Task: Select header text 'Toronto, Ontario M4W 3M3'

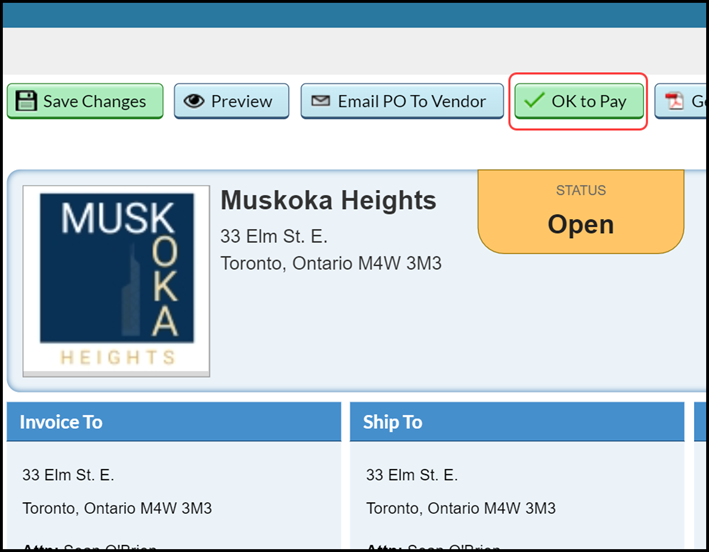Action: click(331, 263)
